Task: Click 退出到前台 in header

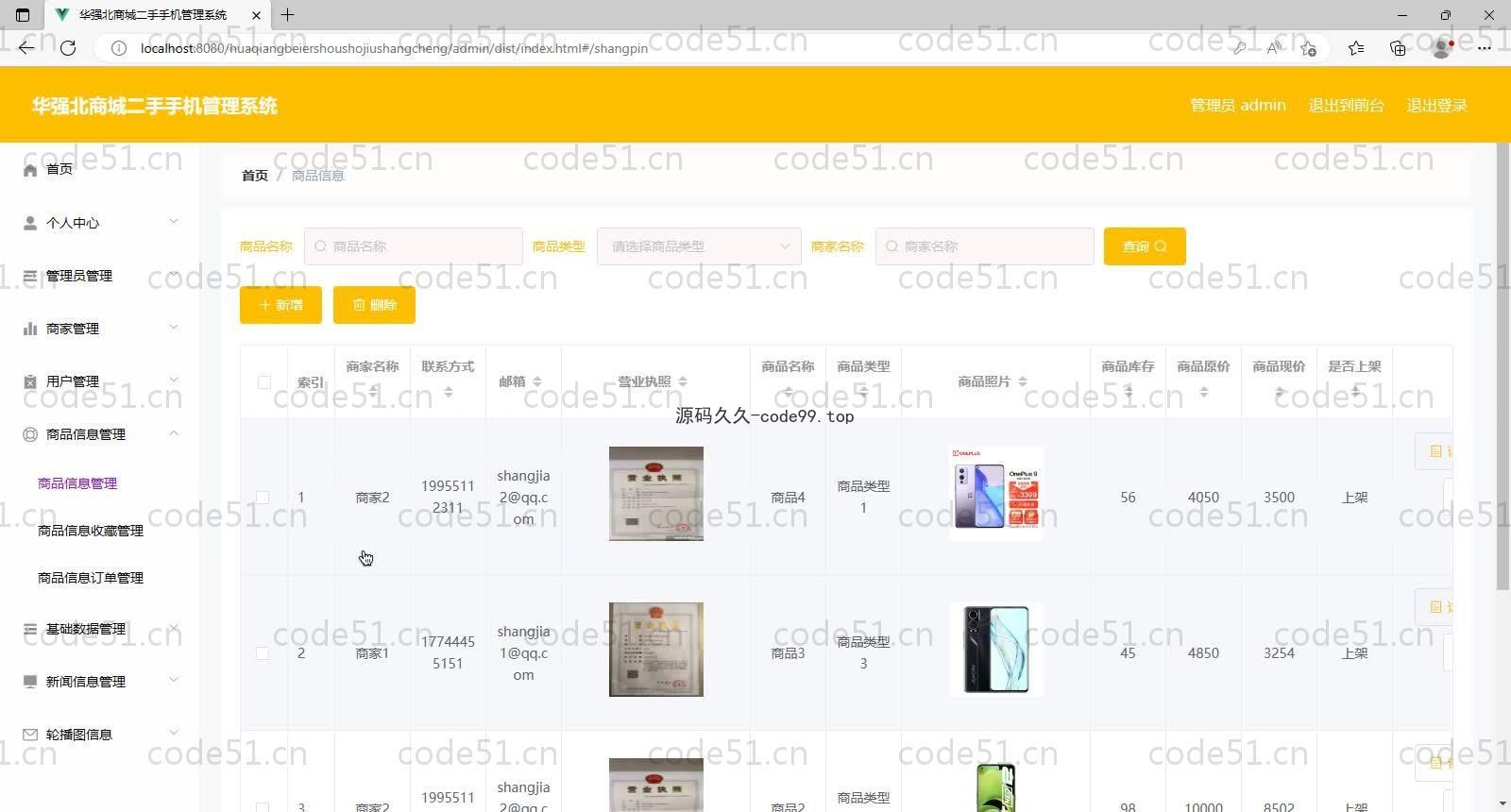Action: coord(1346,106)
